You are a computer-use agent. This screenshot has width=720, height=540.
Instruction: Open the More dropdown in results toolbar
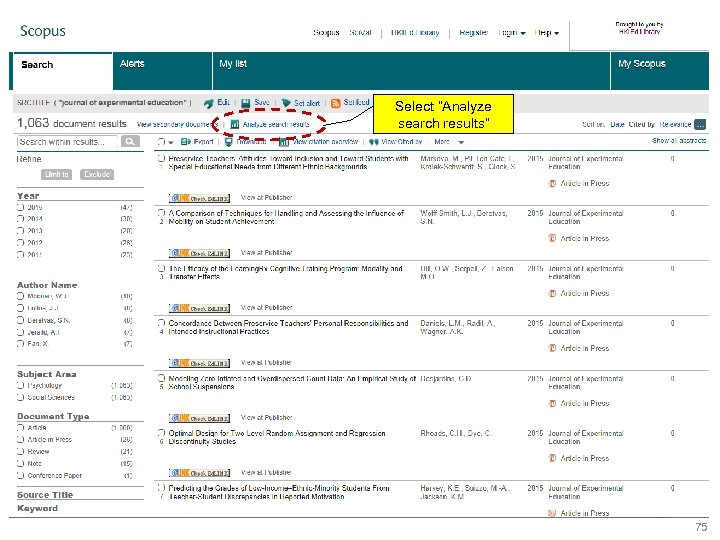[x=449, y=142]
